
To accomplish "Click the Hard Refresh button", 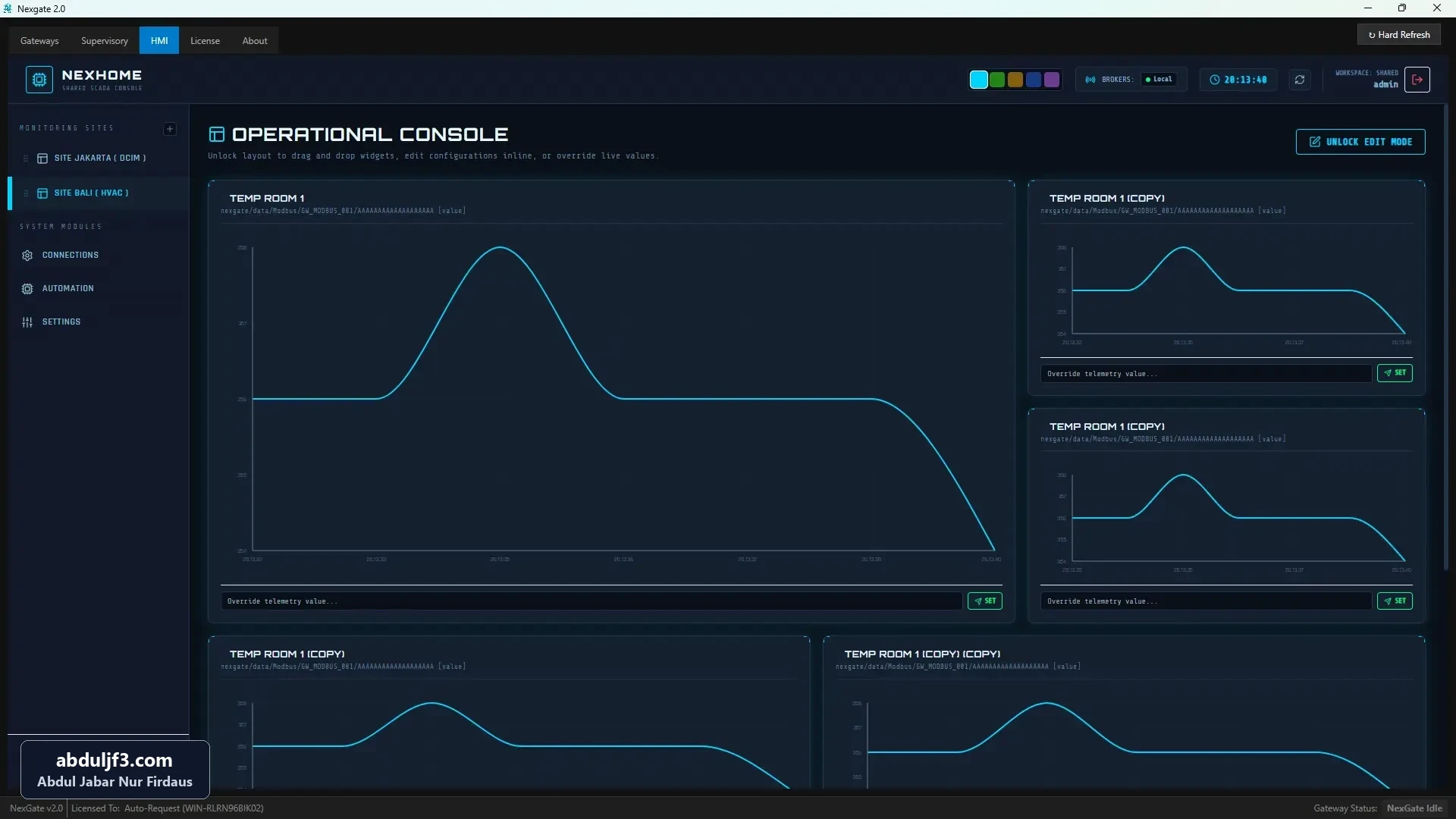I will click(x=1399, y=35).
